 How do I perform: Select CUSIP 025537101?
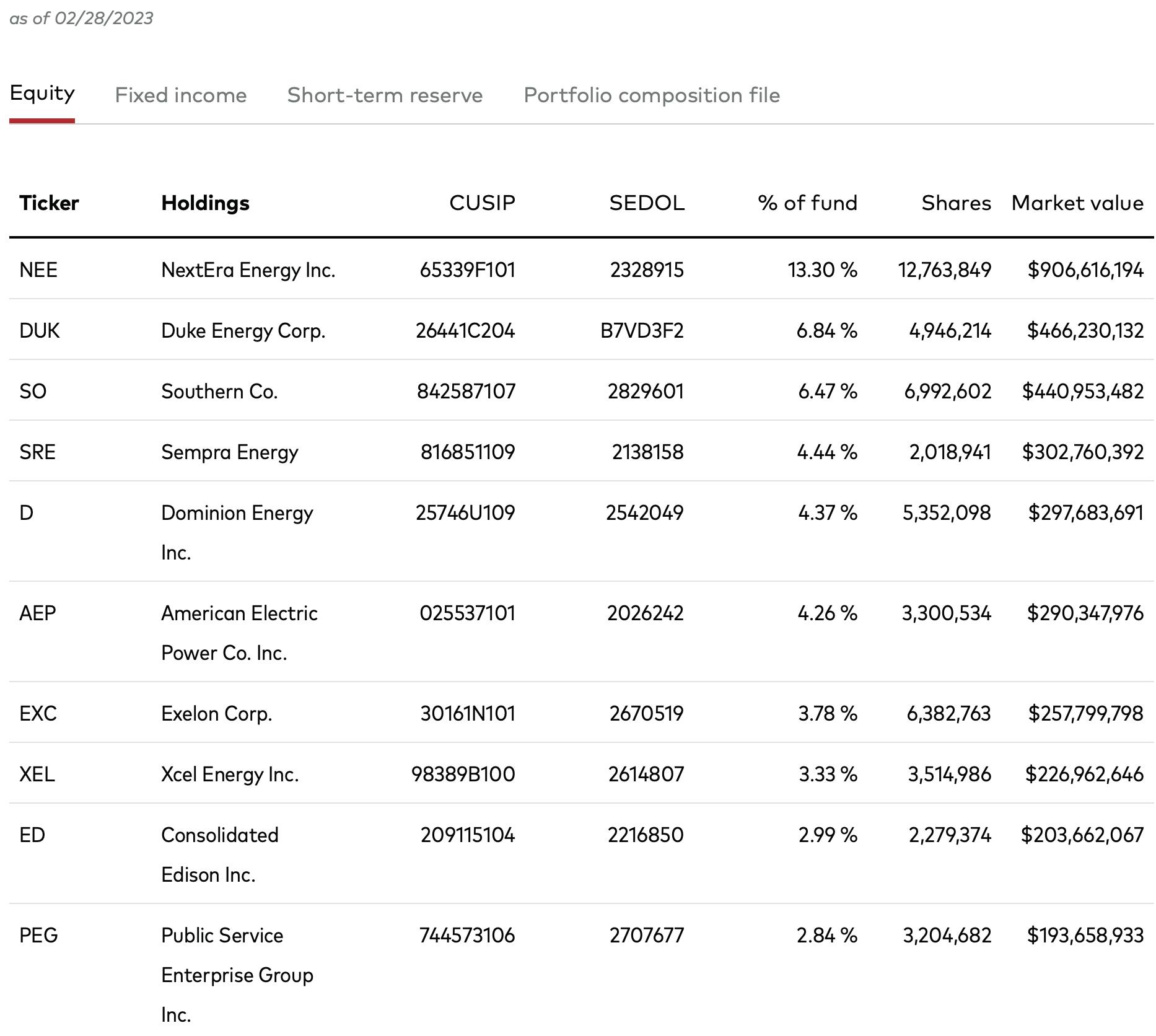pyautogui.click(x=467, y=613)
